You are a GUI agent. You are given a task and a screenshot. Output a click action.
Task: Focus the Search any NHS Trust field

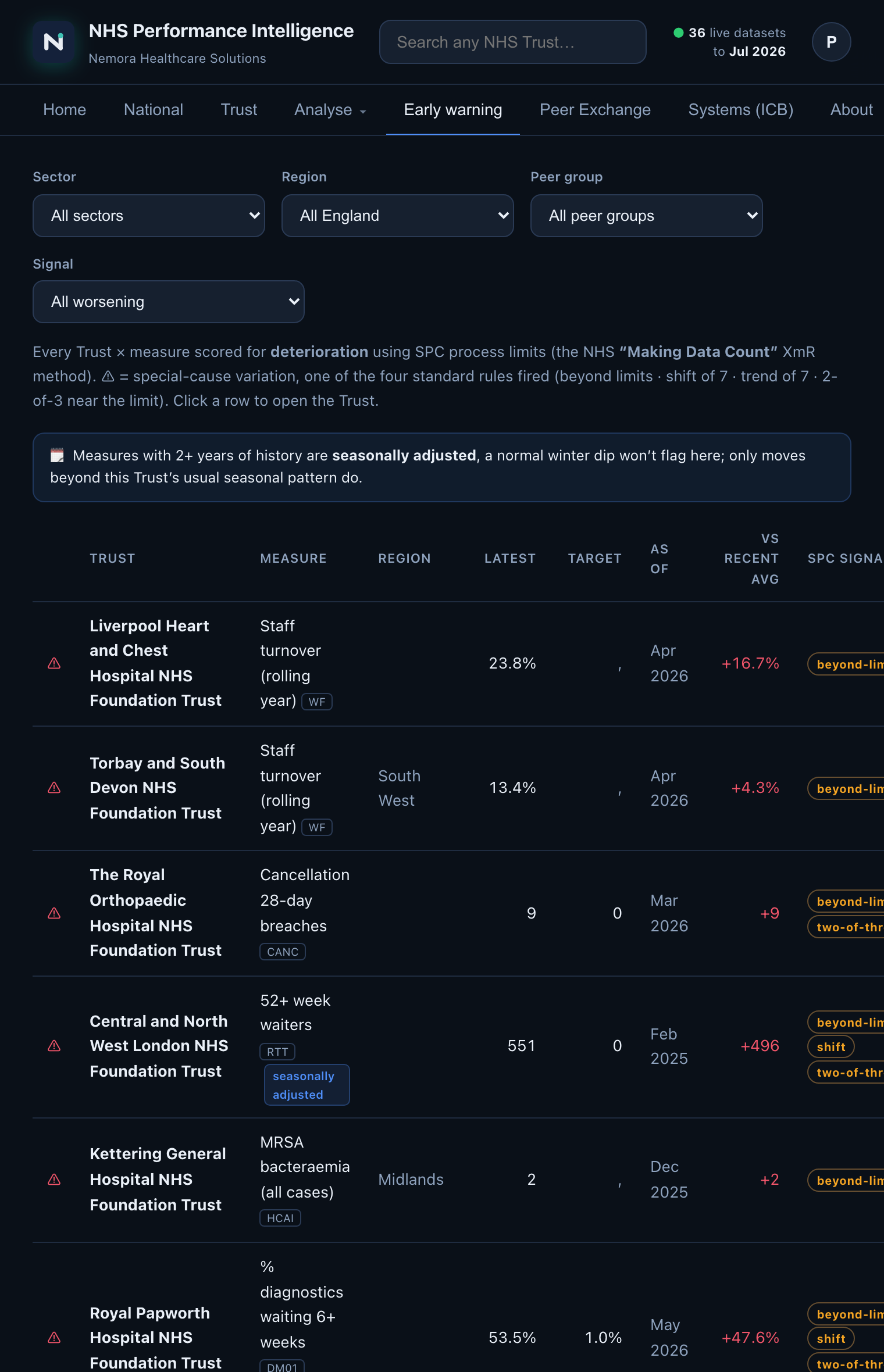coord(512,42)
